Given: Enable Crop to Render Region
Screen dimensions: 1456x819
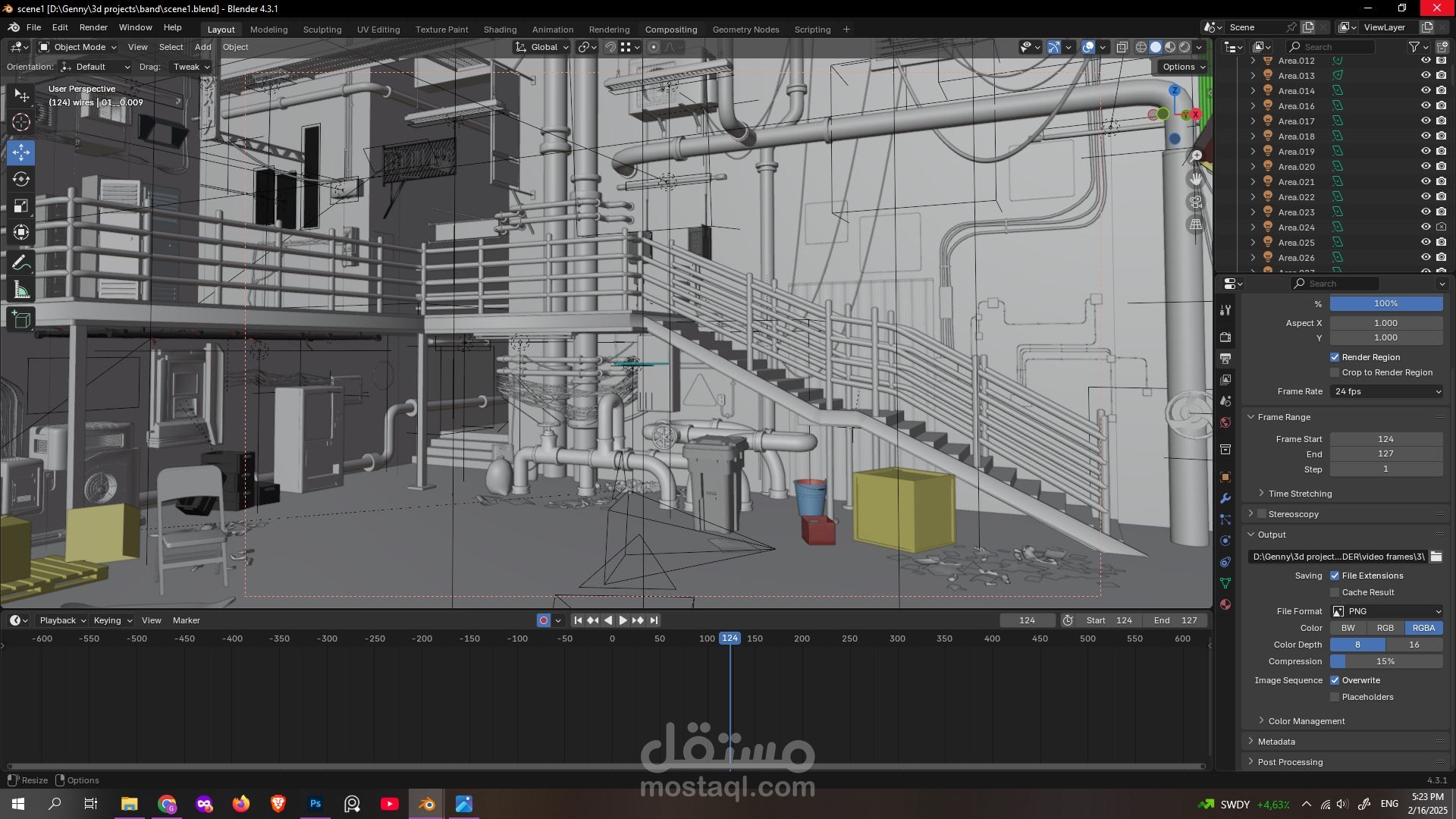Looking at the screenshot, I should 1335,372.
